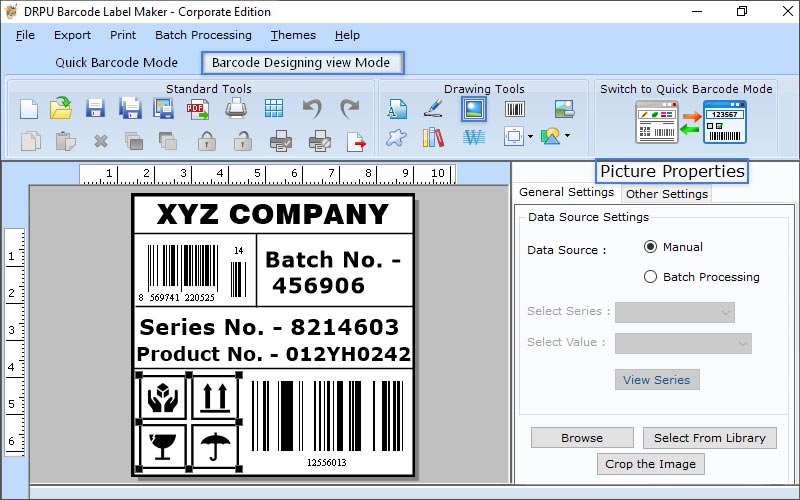Image resolution: width=800 pixels, height=500 pixels.
Task: Open the Select Value dropdown
Action: click(x=683, y=343)
